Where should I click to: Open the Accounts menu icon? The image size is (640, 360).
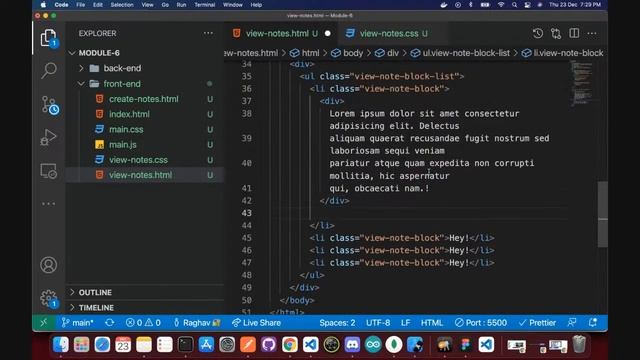tap(49, 265)
